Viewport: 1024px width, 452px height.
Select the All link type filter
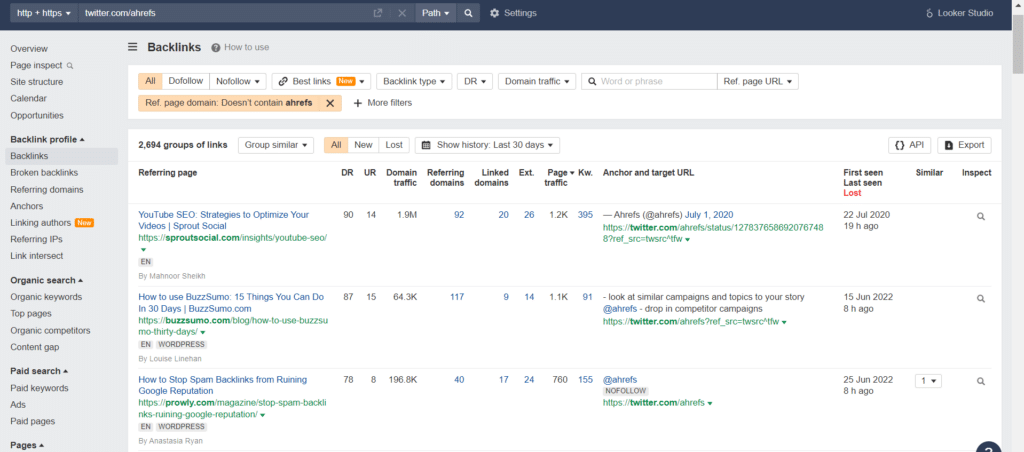pyautogui.click(x=150, y=82)
